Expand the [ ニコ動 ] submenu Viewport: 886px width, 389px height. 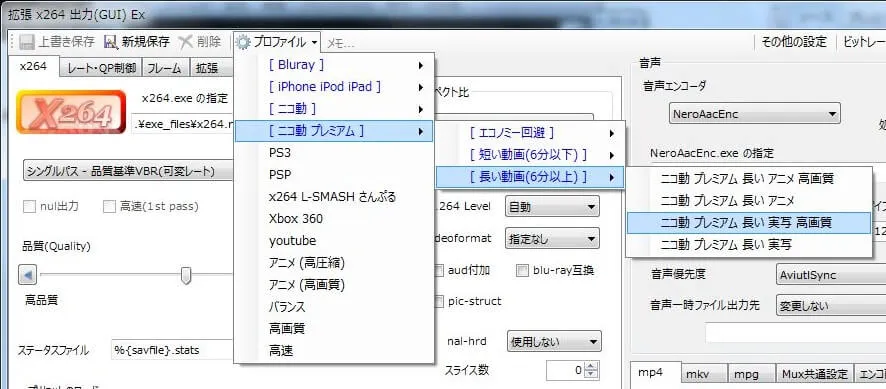(x=335, y=109)
